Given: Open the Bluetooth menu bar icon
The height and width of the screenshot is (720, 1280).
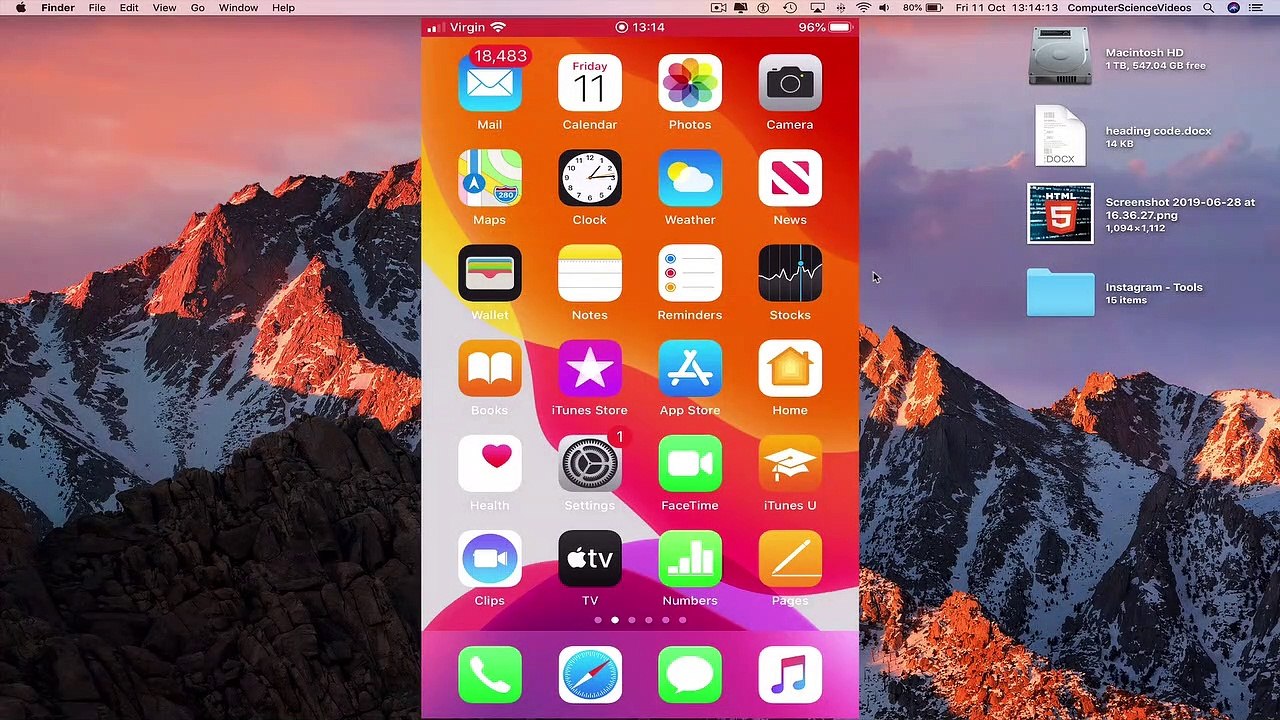Looking at the screenshot, I should tap(840, 8).
